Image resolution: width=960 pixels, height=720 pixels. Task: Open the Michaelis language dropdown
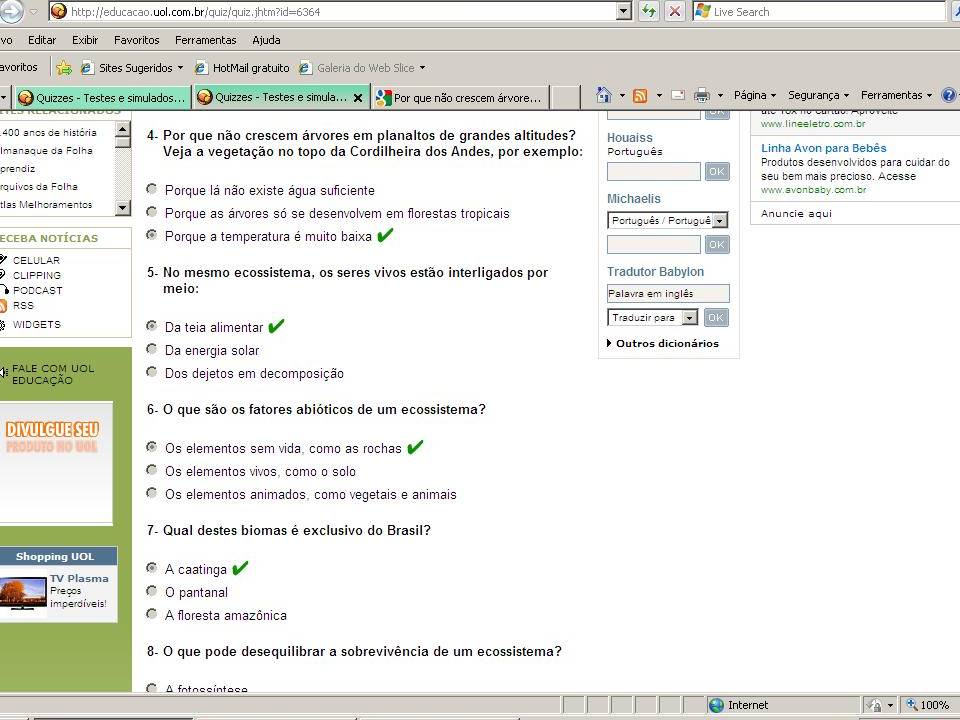pyautogui.click(x=721, y=220)
